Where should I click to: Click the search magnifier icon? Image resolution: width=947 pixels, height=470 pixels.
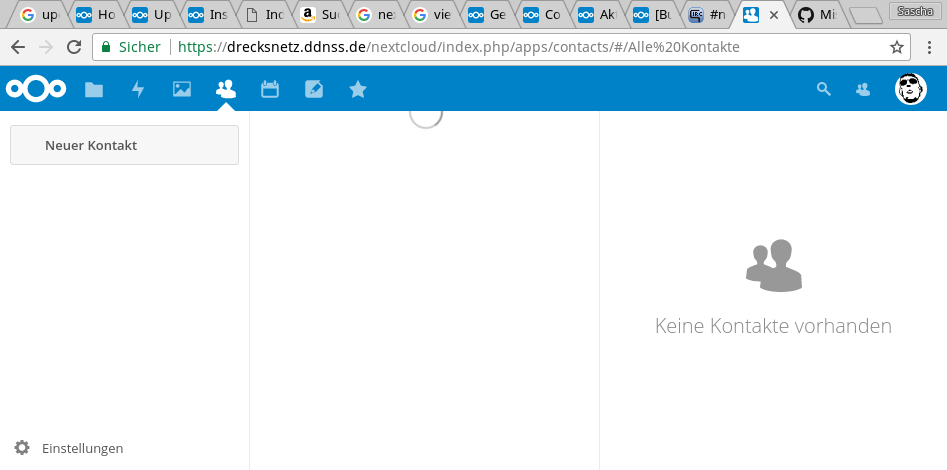click(824, 89)
